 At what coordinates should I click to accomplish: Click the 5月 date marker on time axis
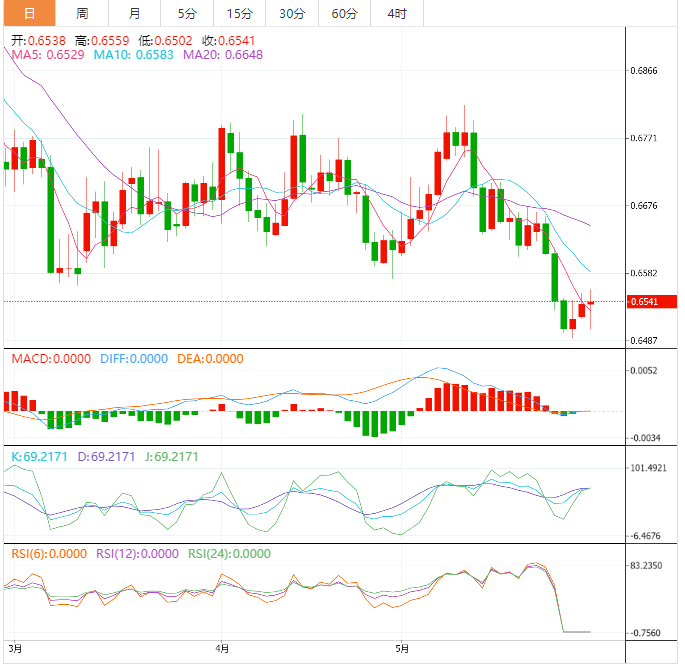[x=399, y=649]
